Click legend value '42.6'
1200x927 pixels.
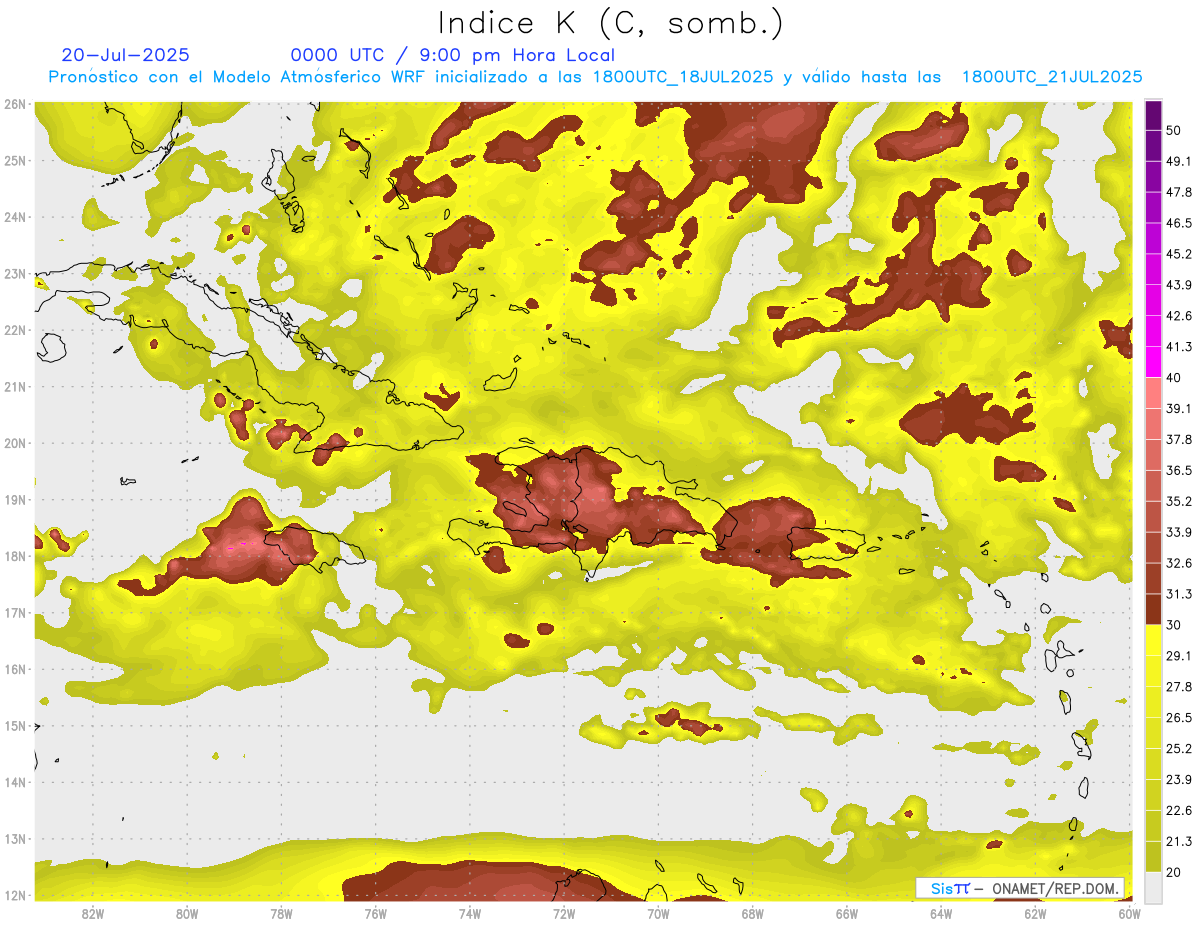1179,316
